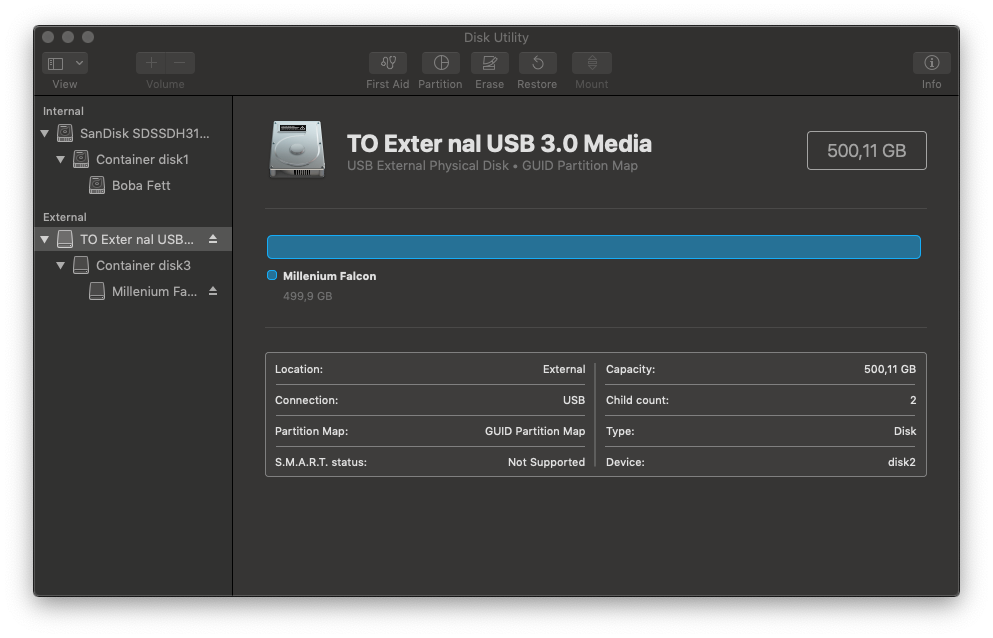Click the 500,11 GB capacity box

[x=866, y=150]
